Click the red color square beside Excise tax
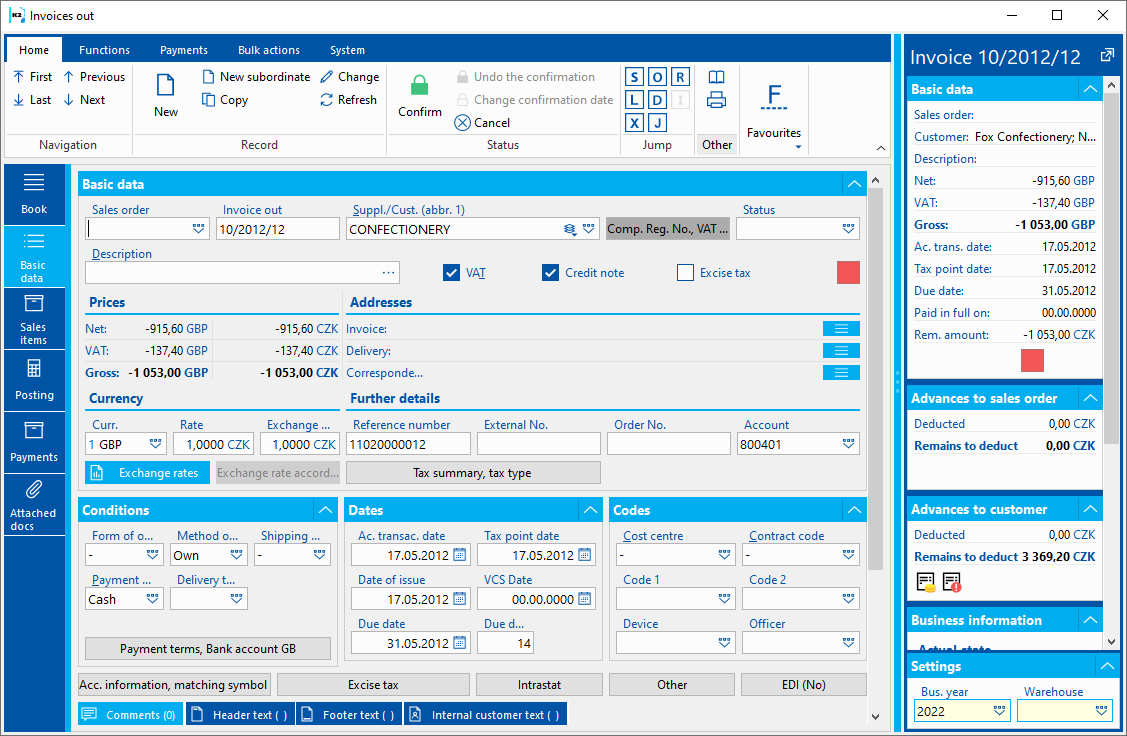 (x=848, y=273)
